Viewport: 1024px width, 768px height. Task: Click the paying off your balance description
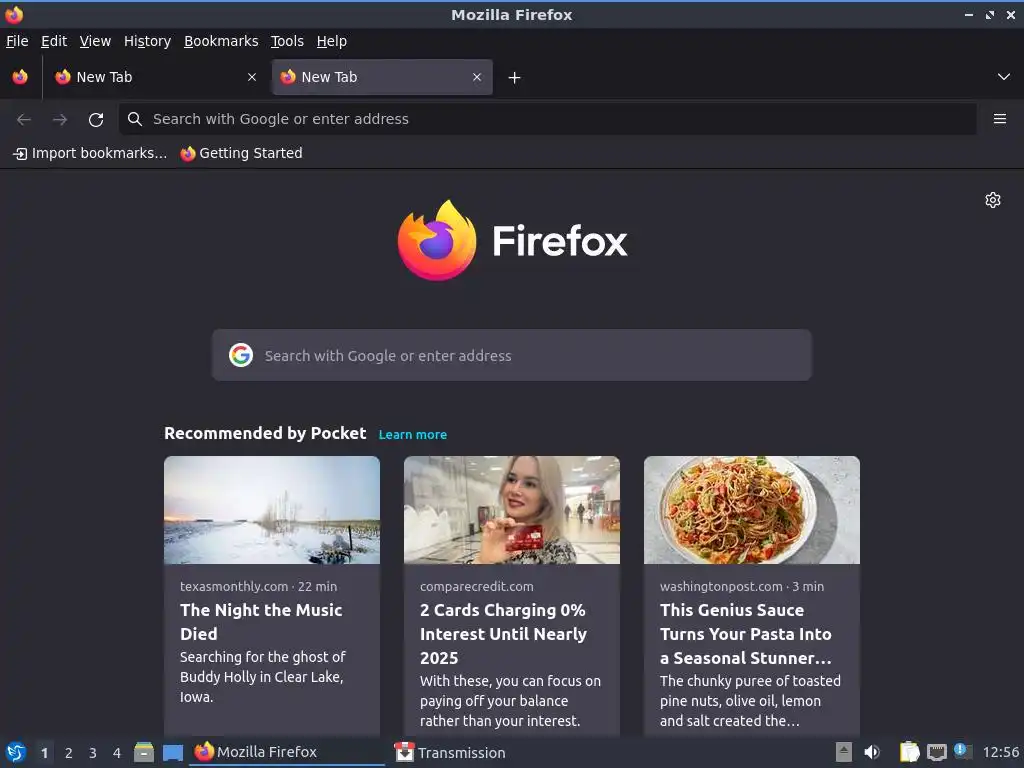(x=510, y=701)
